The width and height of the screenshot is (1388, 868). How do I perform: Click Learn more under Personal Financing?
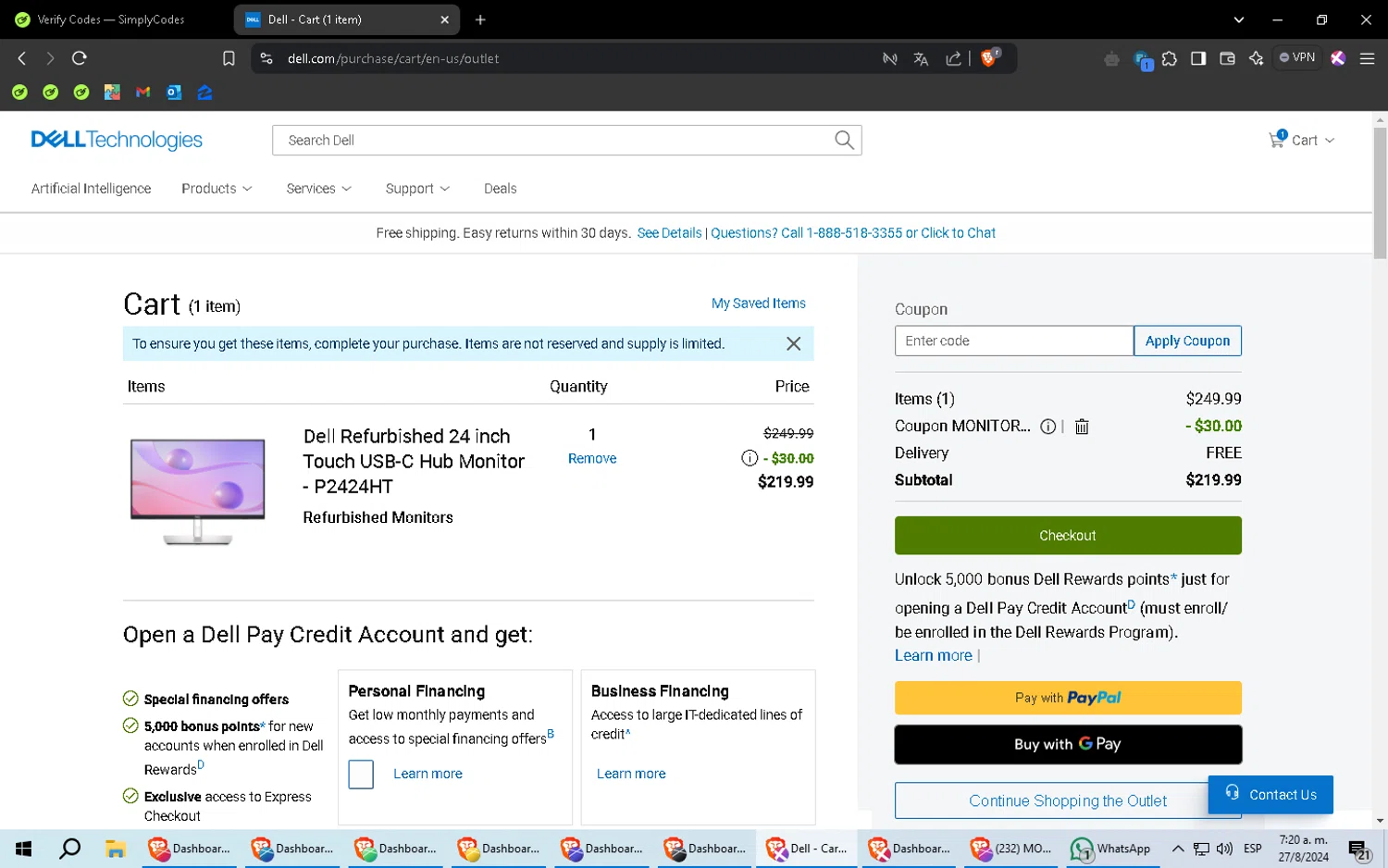[428, 774]
